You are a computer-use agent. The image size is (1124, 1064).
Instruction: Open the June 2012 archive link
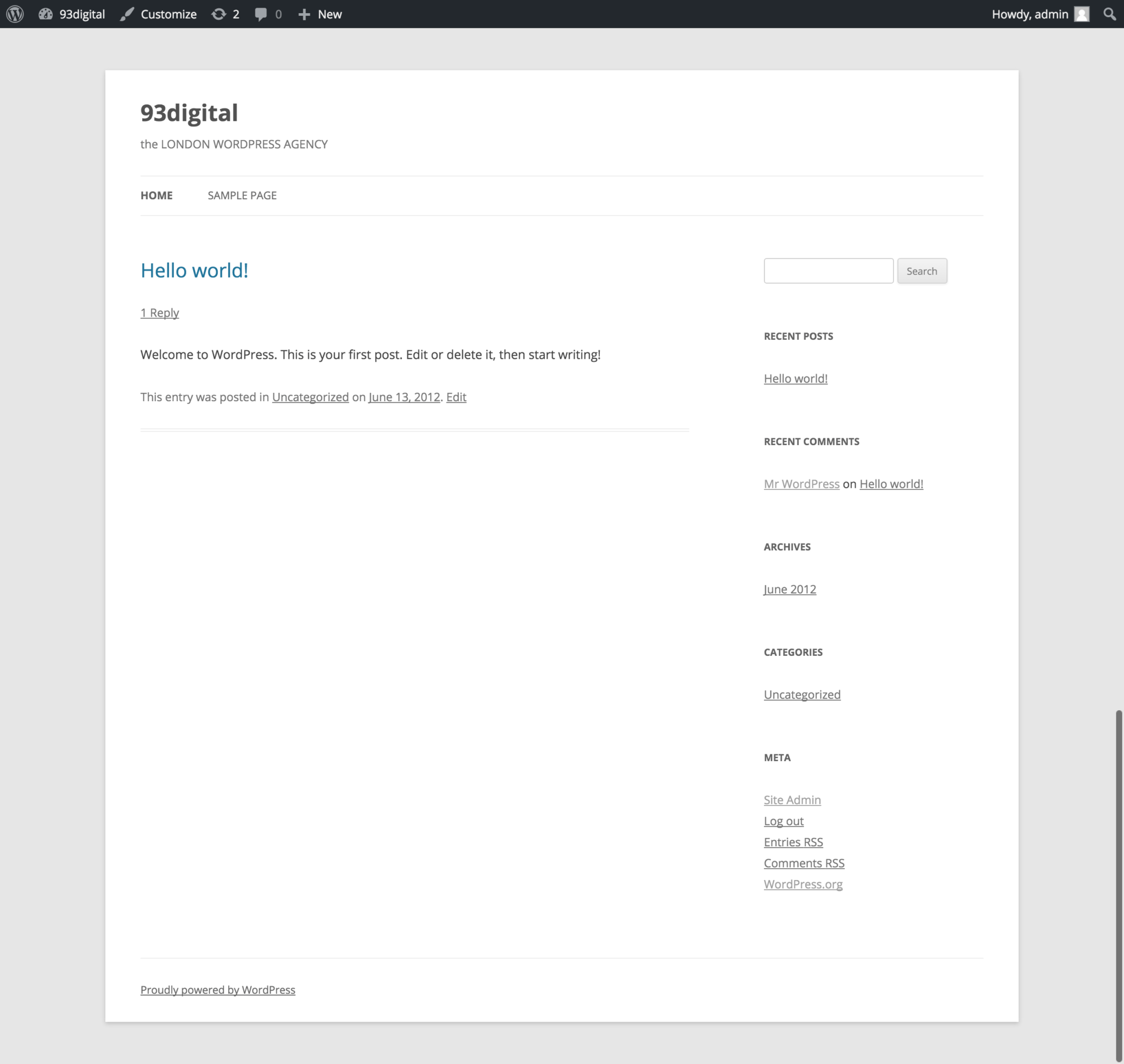click(789, 589)
